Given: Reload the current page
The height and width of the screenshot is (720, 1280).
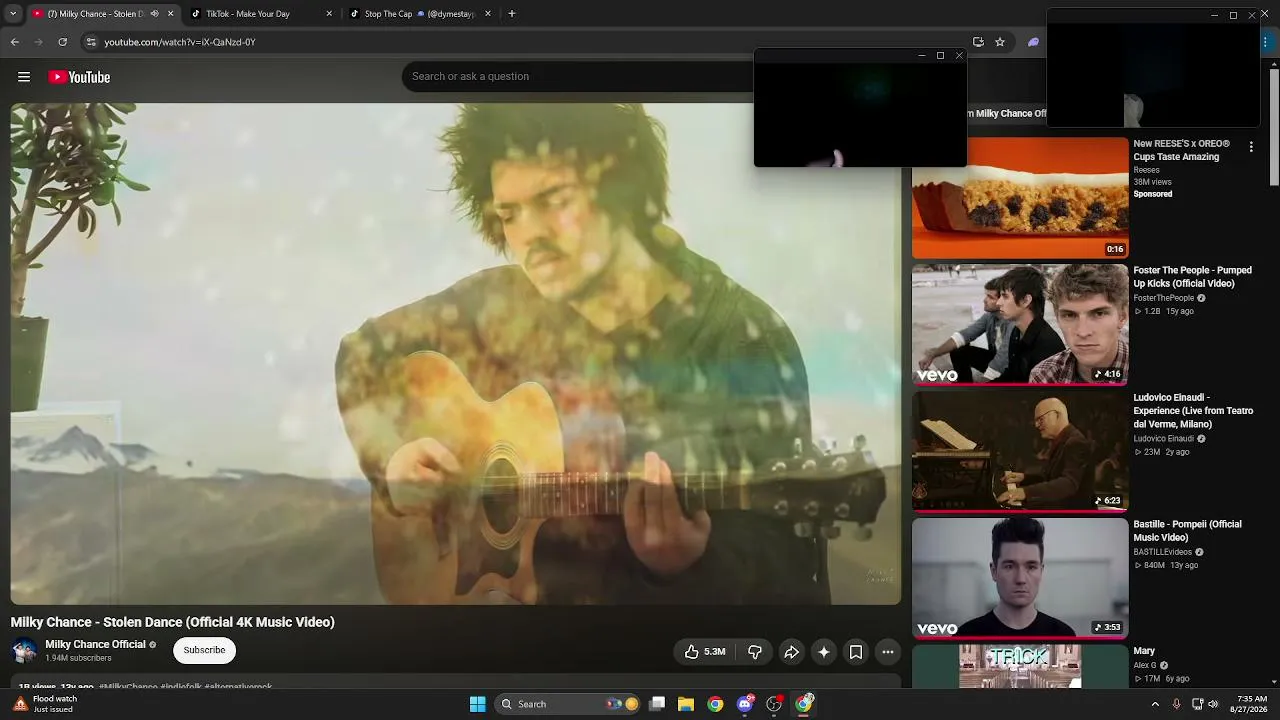Looking at the screenshot, I should pos(63,42).
